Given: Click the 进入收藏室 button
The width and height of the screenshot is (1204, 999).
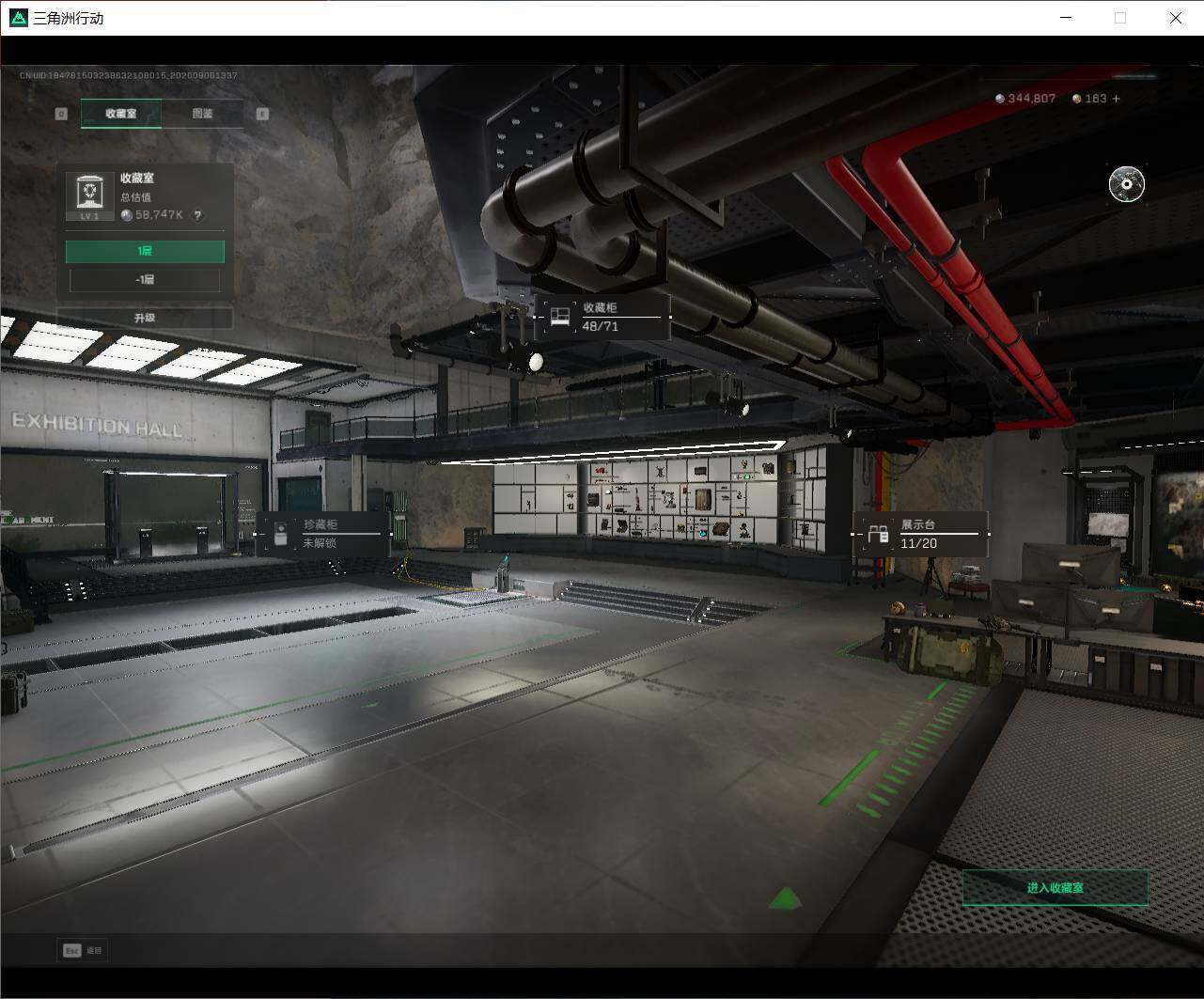Looking at the screenshot, I should click(1055, 887).
